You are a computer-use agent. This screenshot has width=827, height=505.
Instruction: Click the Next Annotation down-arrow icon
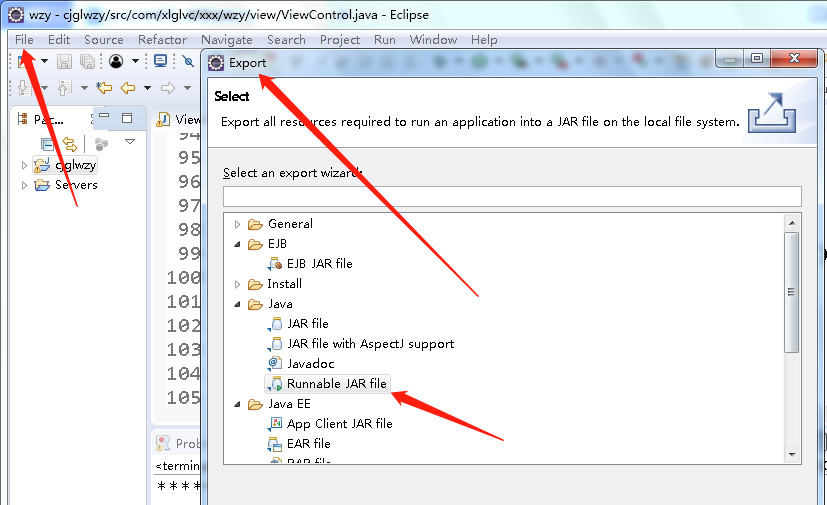click(24, 88)
